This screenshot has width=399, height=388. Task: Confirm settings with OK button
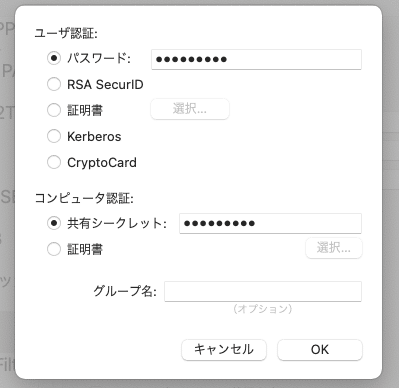(x=320, y=350)
